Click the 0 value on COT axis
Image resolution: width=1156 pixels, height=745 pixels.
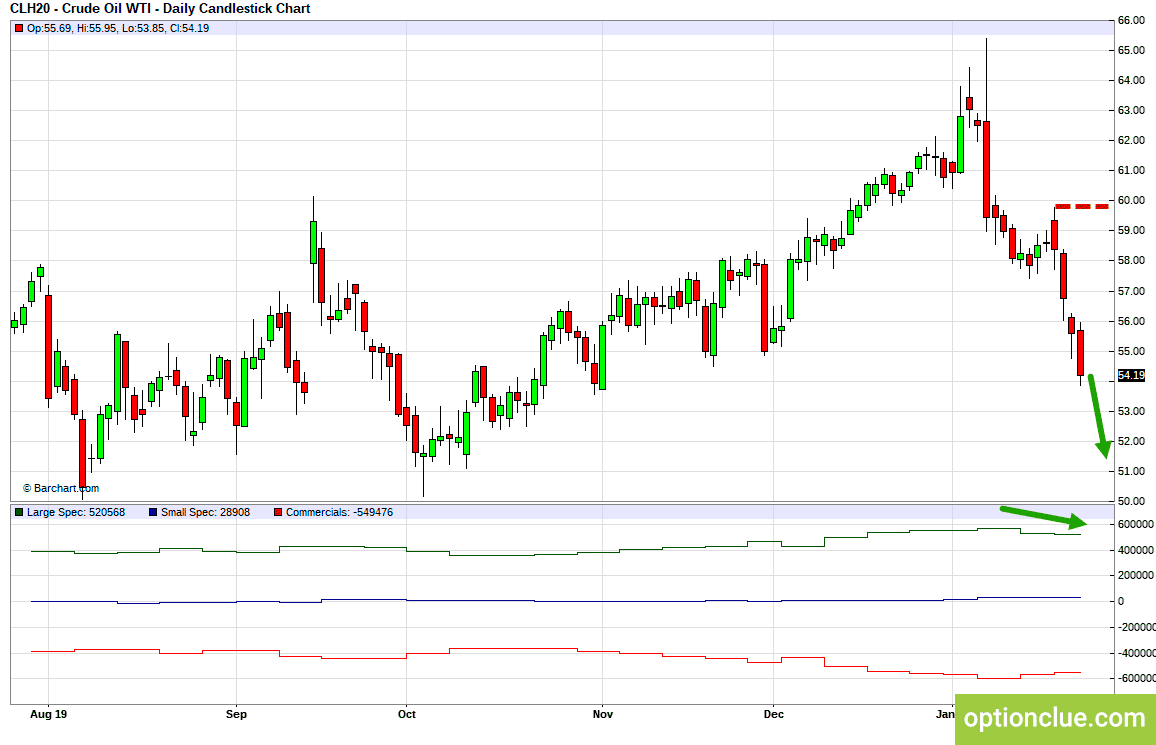1121,601
